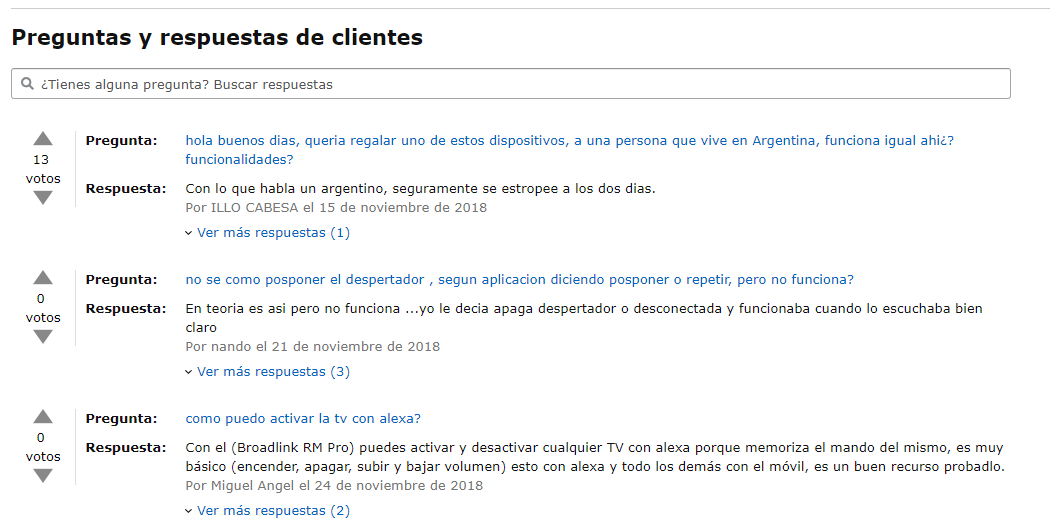
Task: Downvote the posponer el despertador question
Action: click(x=43, y=336)
